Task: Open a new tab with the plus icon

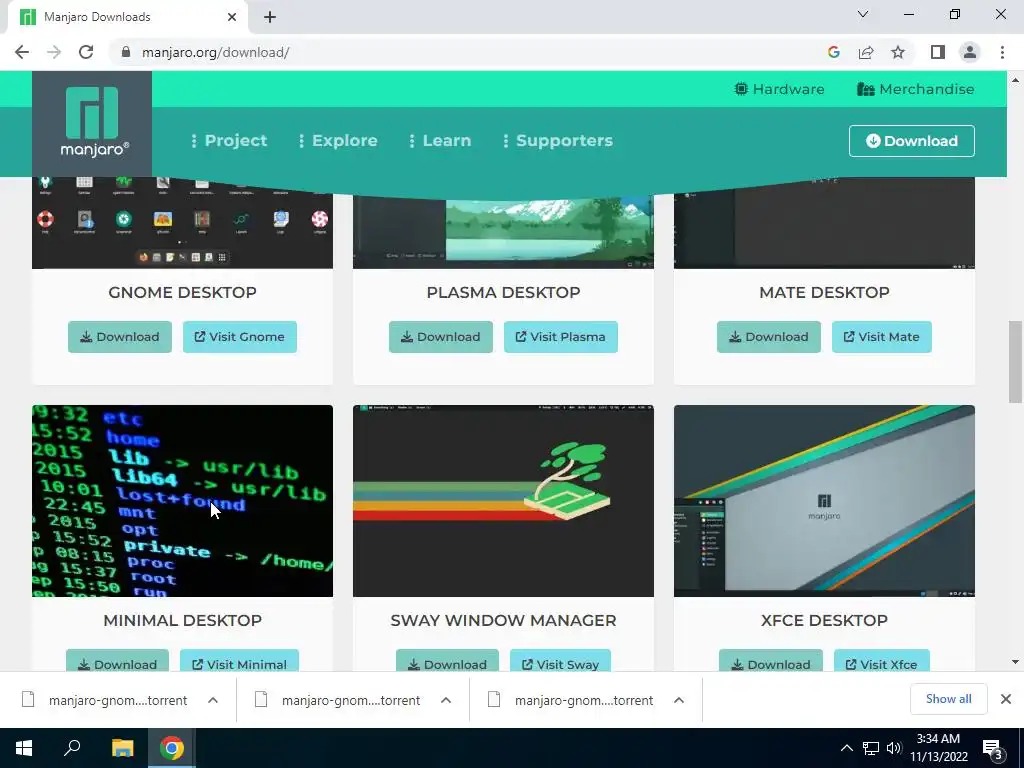Action: coord(270,17)
